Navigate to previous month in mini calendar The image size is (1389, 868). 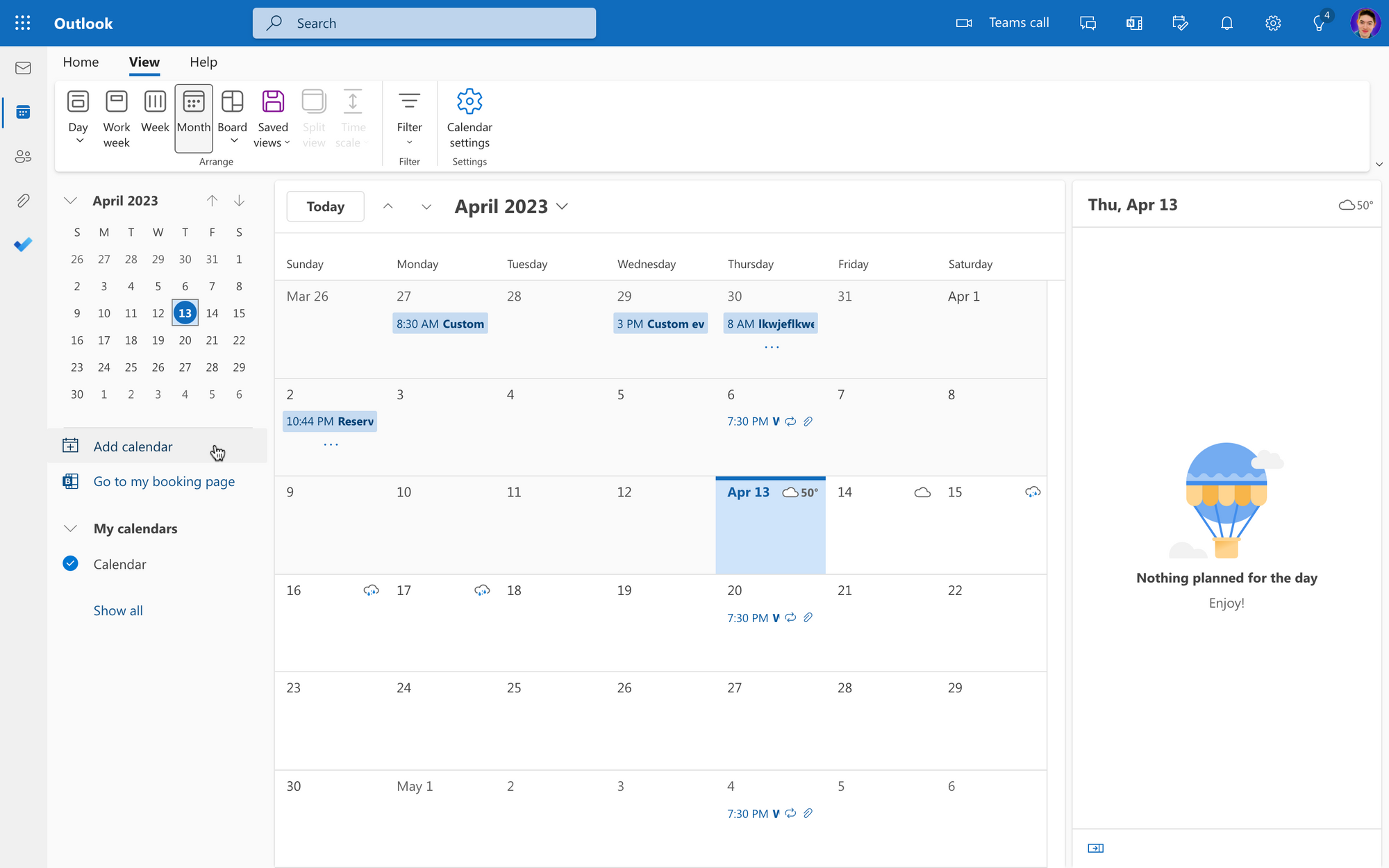click(212, 200)
